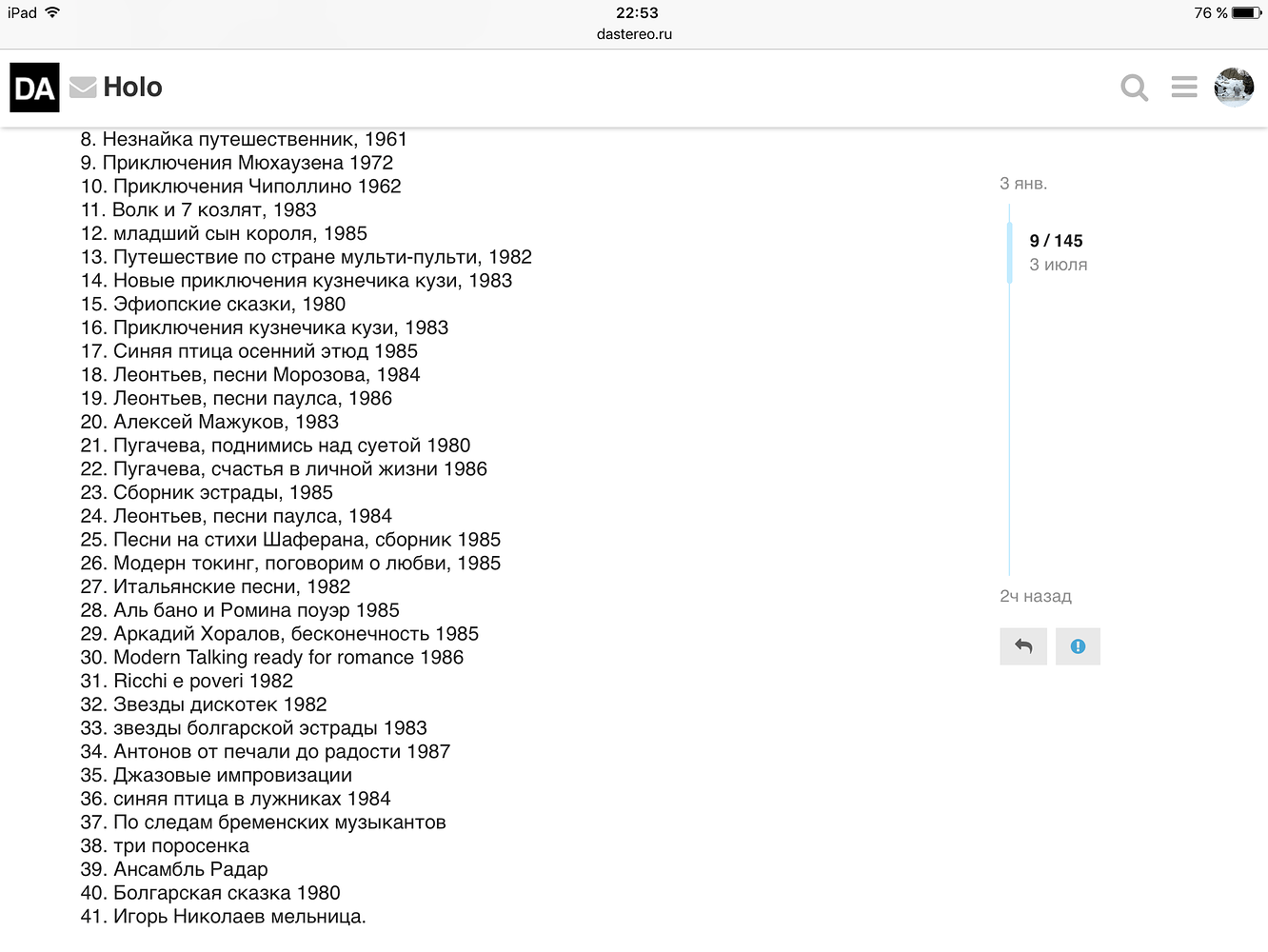
Task: Click the 9 / 145 post counter
Action: point(1056,241)
